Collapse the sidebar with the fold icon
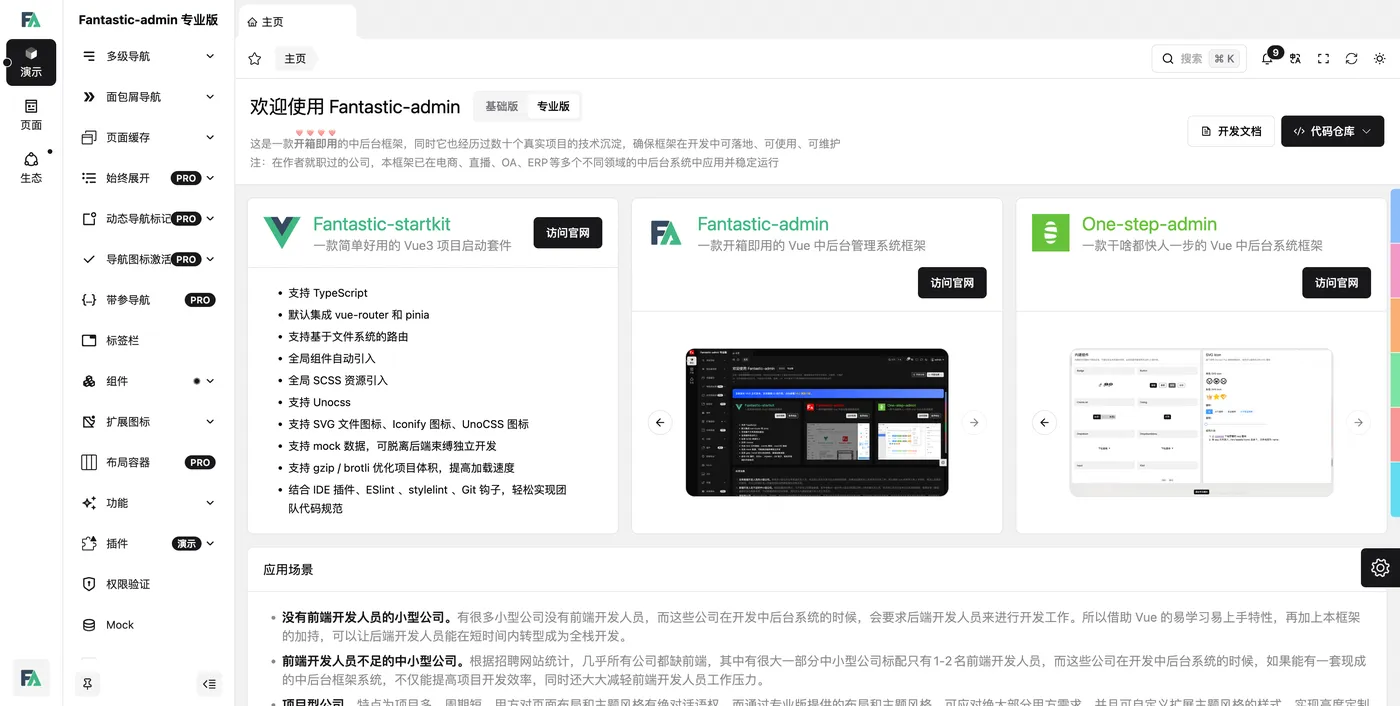Viewport: 1400px width, 706px height. click(x=209, y=684)
